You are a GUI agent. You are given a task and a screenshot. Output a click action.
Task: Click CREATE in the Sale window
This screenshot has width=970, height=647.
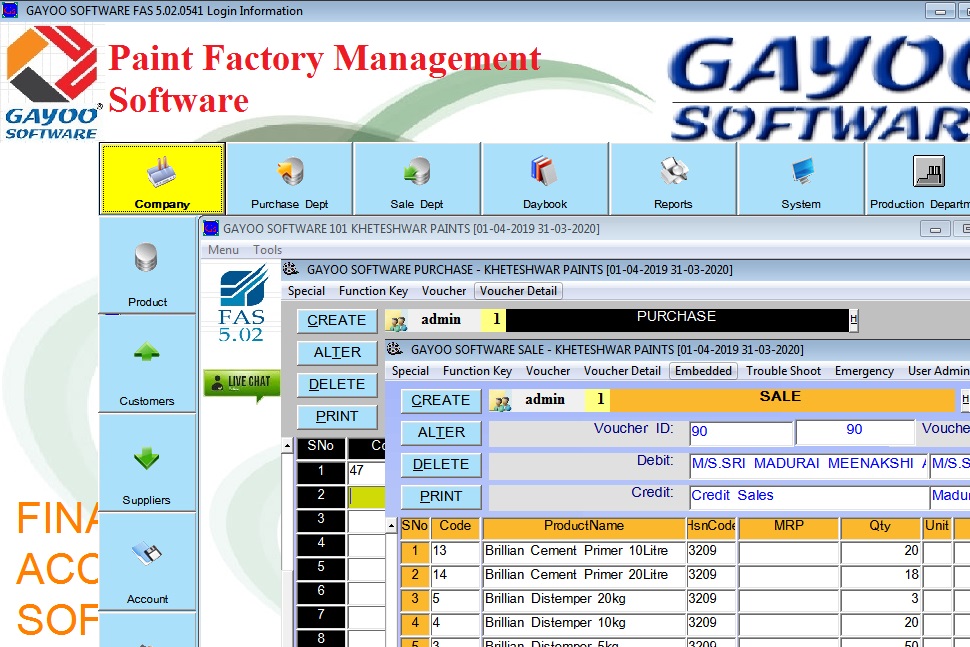(x=441, y=401)
